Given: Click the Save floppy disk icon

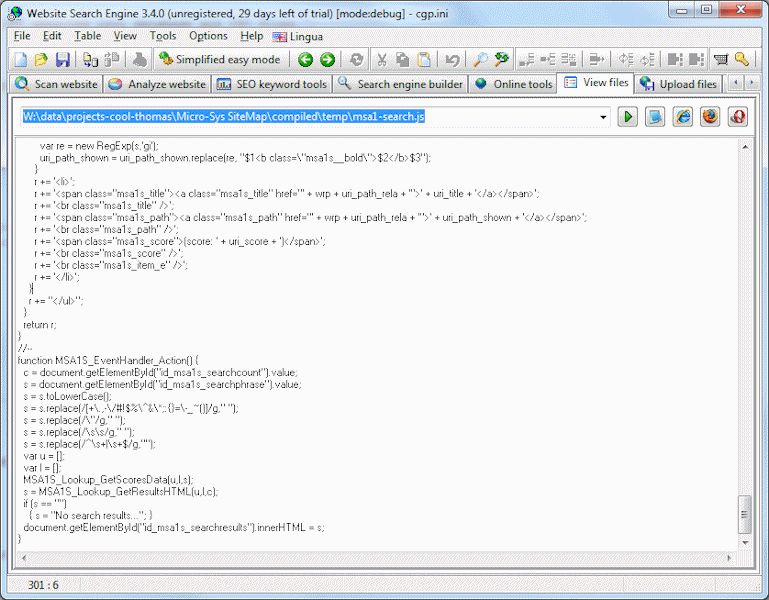Looking at the screenshot, I should [63, 60].
